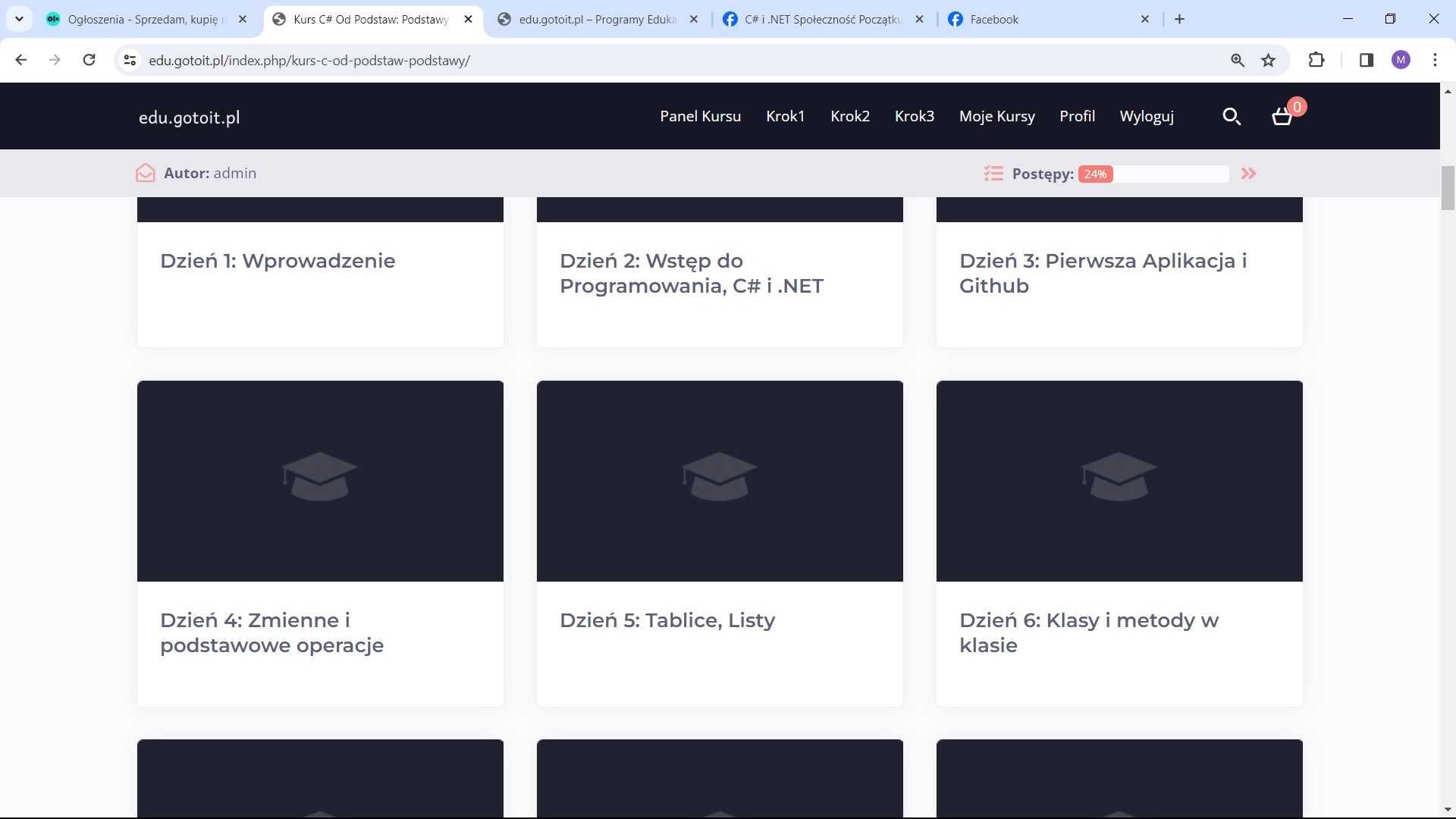The height and width of the screenshot is (819, 1456).
Task: Open Dzień 5: Tablice, Listy lesson
Action: [667, 620]
